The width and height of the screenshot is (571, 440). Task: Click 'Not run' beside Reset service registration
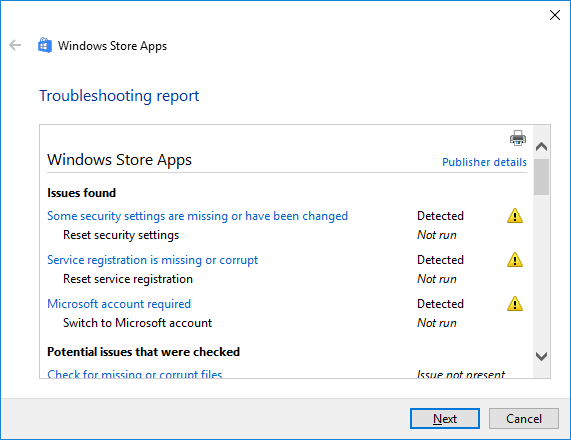click(x=437, y=279)
